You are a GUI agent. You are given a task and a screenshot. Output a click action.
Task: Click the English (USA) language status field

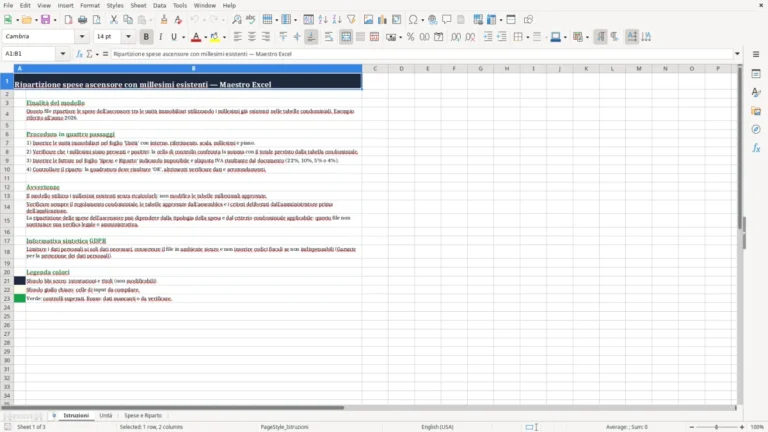[437, 427]
